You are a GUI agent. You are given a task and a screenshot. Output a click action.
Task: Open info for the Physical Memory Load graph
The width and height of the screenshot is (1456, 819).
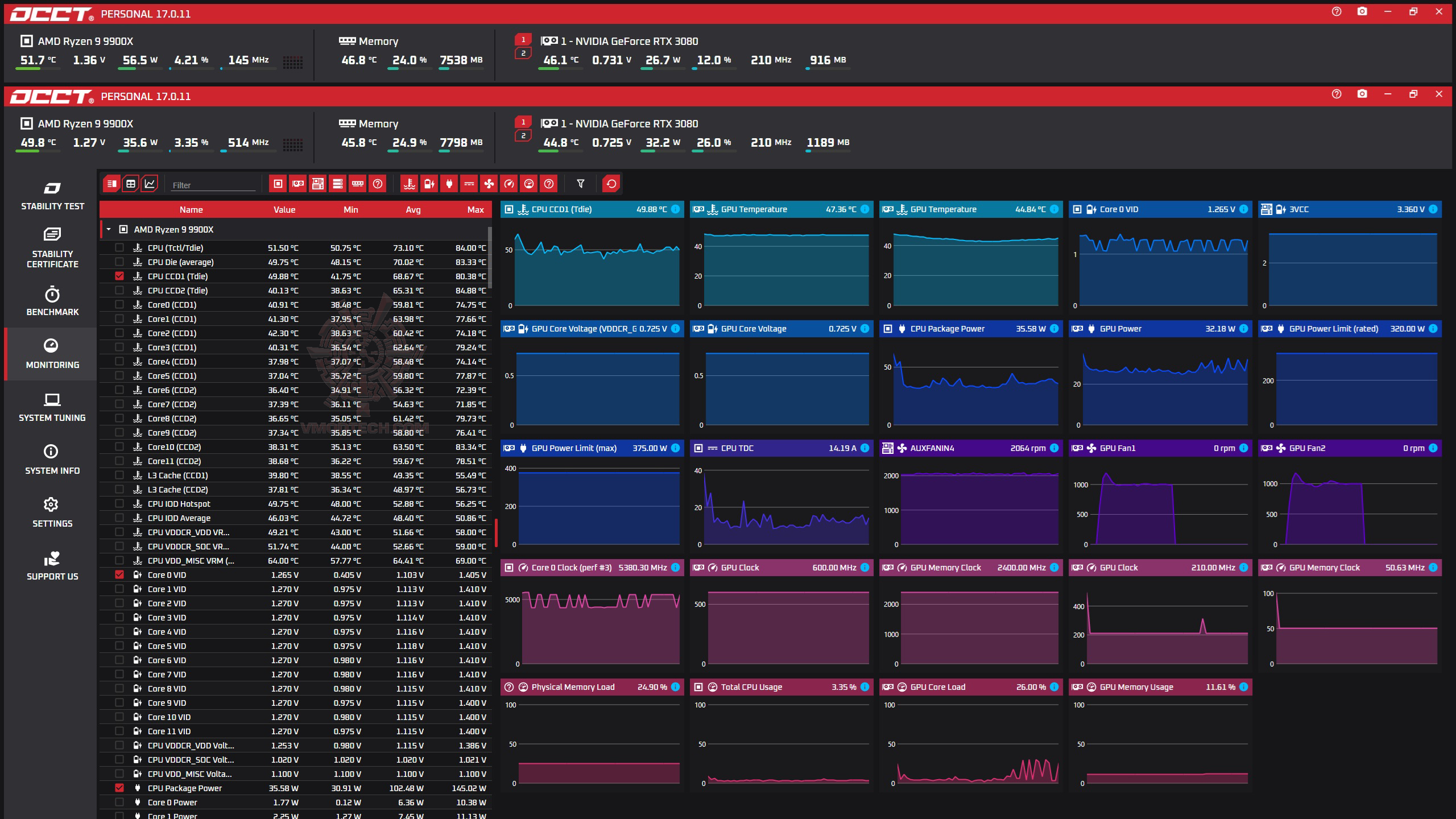675,687
